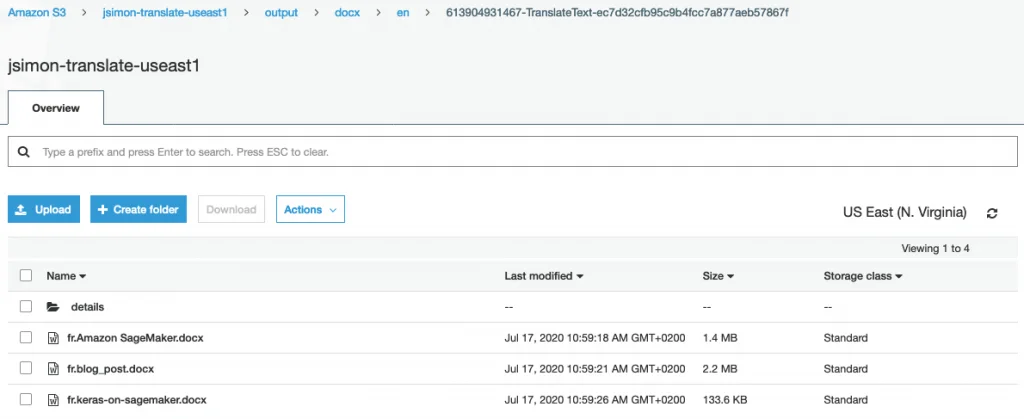The width and height of the screenshot is (1024, 419).
Task: Switch to the Overview tab
Action: 56,108
